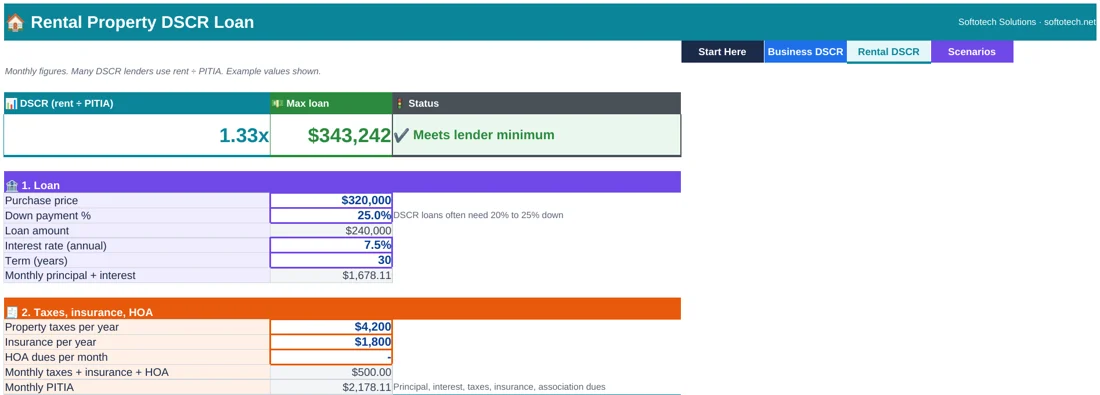The width and height of the screenshot is (1100, 395).
Task: Click the house icon in the title banner
Action: click(x=15, y=22)
